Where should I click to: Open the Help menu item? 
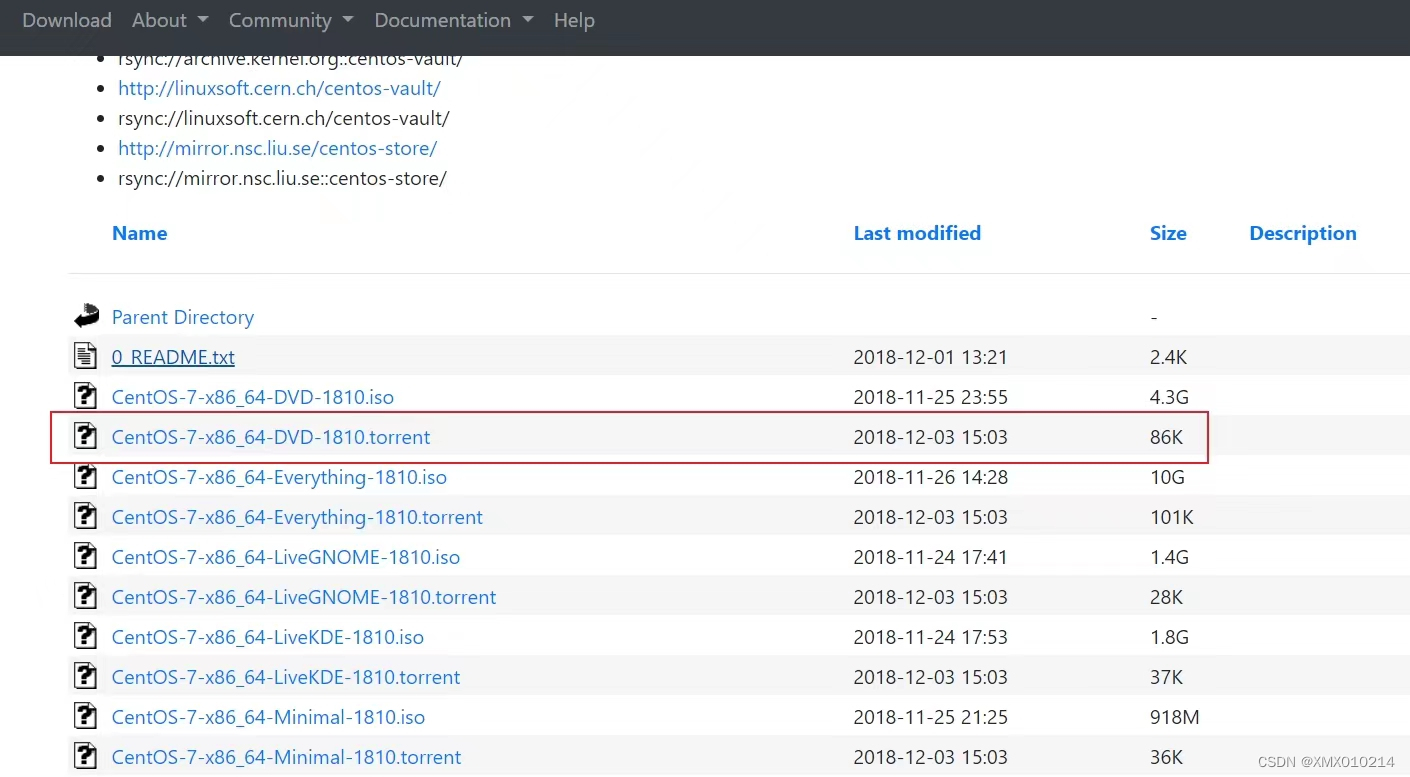point(574,20)
